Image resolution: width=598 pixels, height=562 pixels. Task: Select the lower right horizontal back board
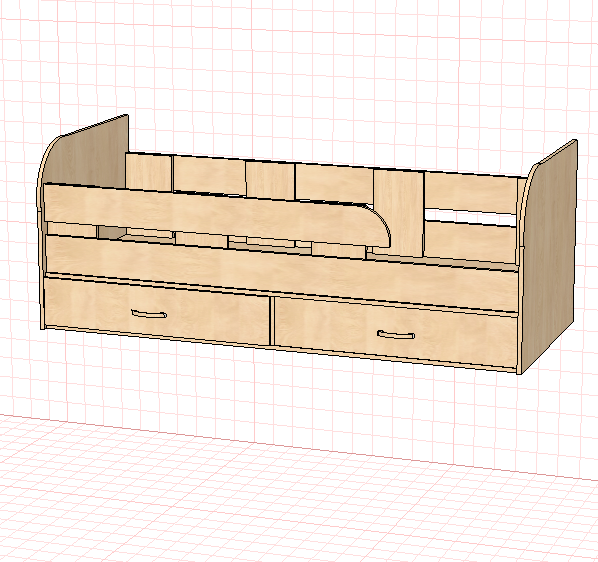point(470,242)
